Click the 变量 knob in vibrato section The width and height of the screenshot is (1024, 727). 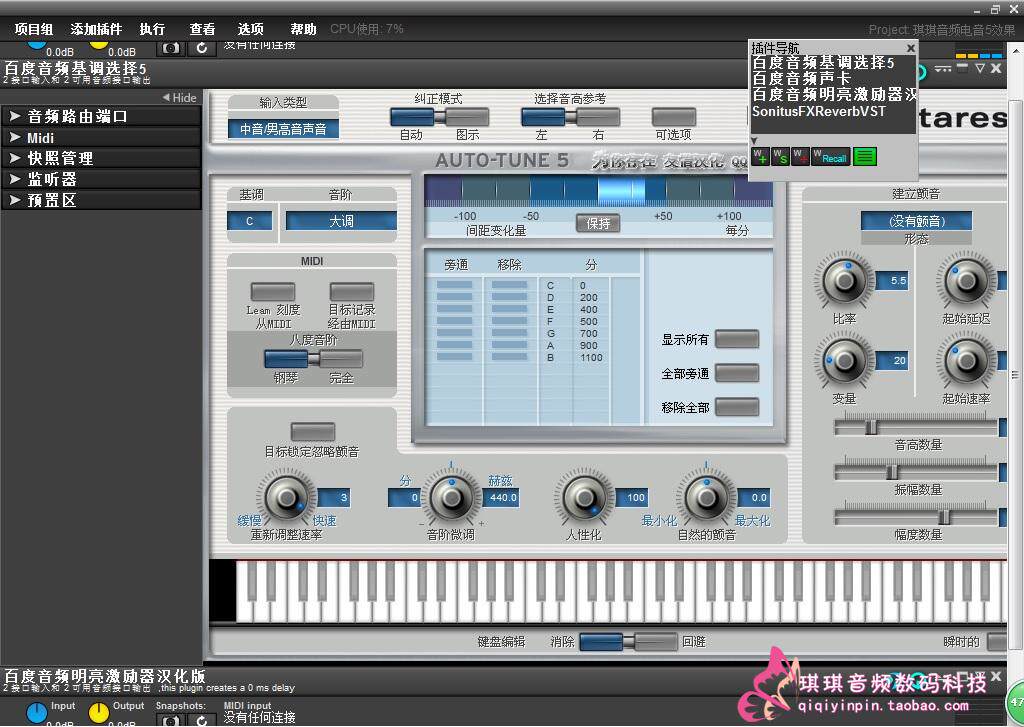click(x=844, y=361)
